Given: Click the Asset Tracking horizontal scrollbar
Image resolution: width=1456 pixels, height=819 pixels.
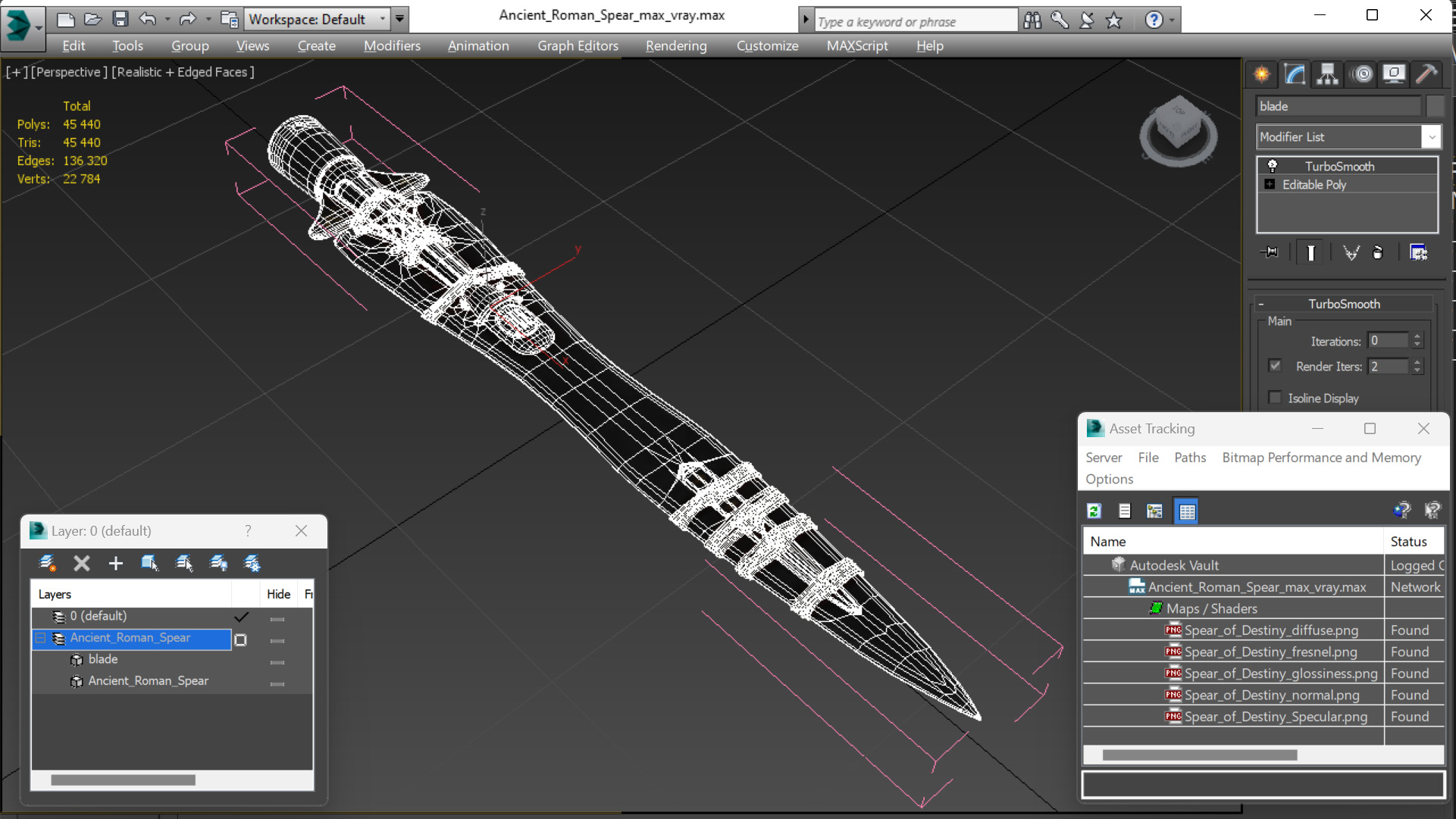Looking at the screenshot, I should click(x=1199, y=755).
